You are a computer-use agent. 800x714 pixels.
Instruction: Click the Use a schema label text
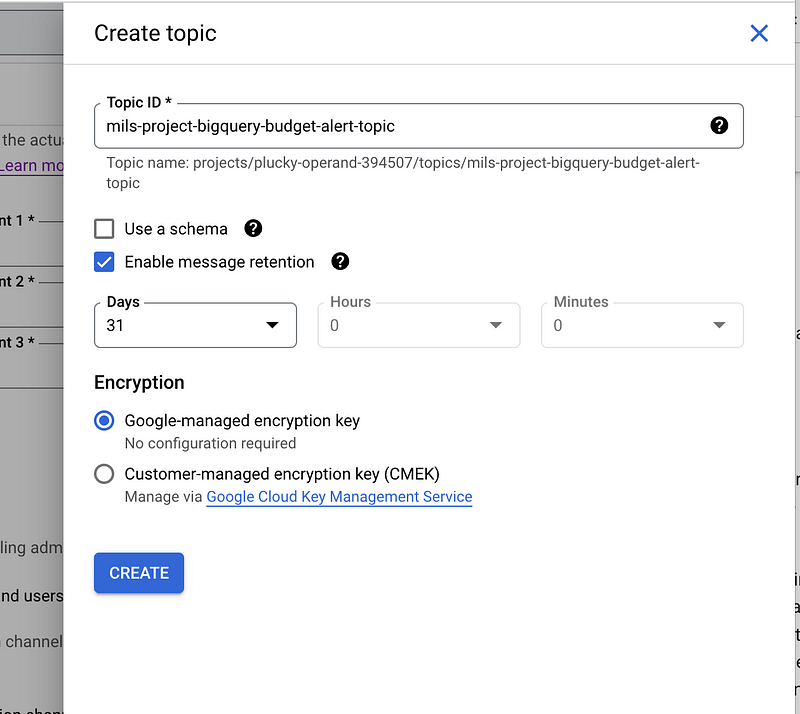[176, 229]
